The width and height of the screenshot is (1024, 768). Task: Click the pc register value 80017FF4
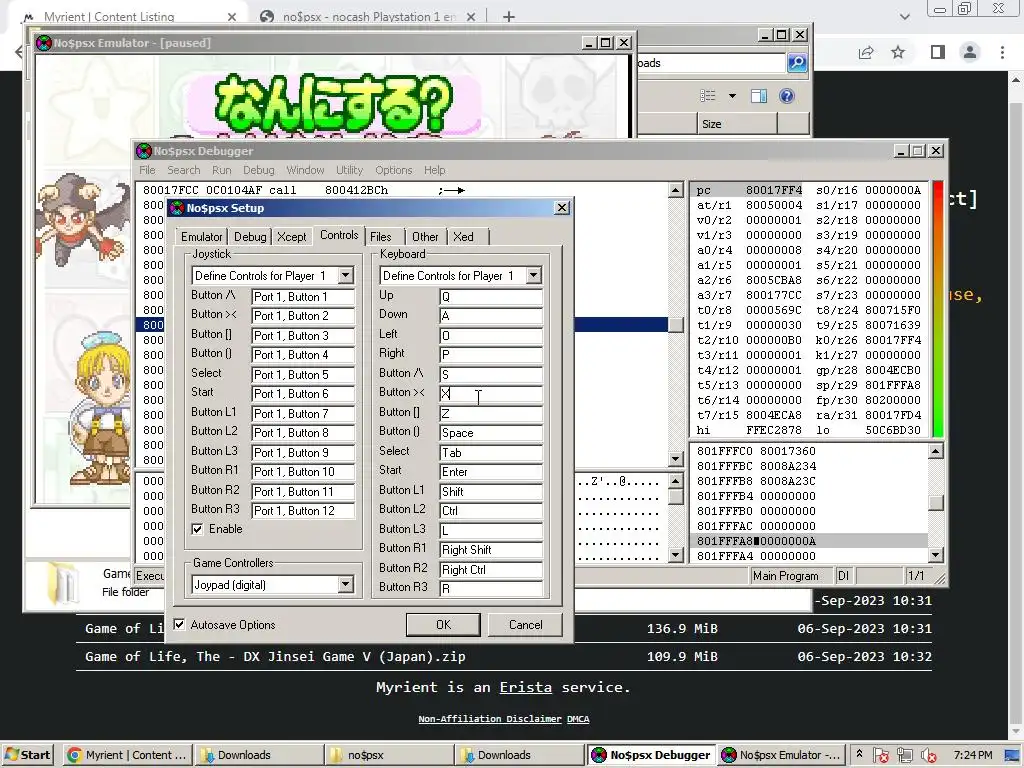point(774,190)
